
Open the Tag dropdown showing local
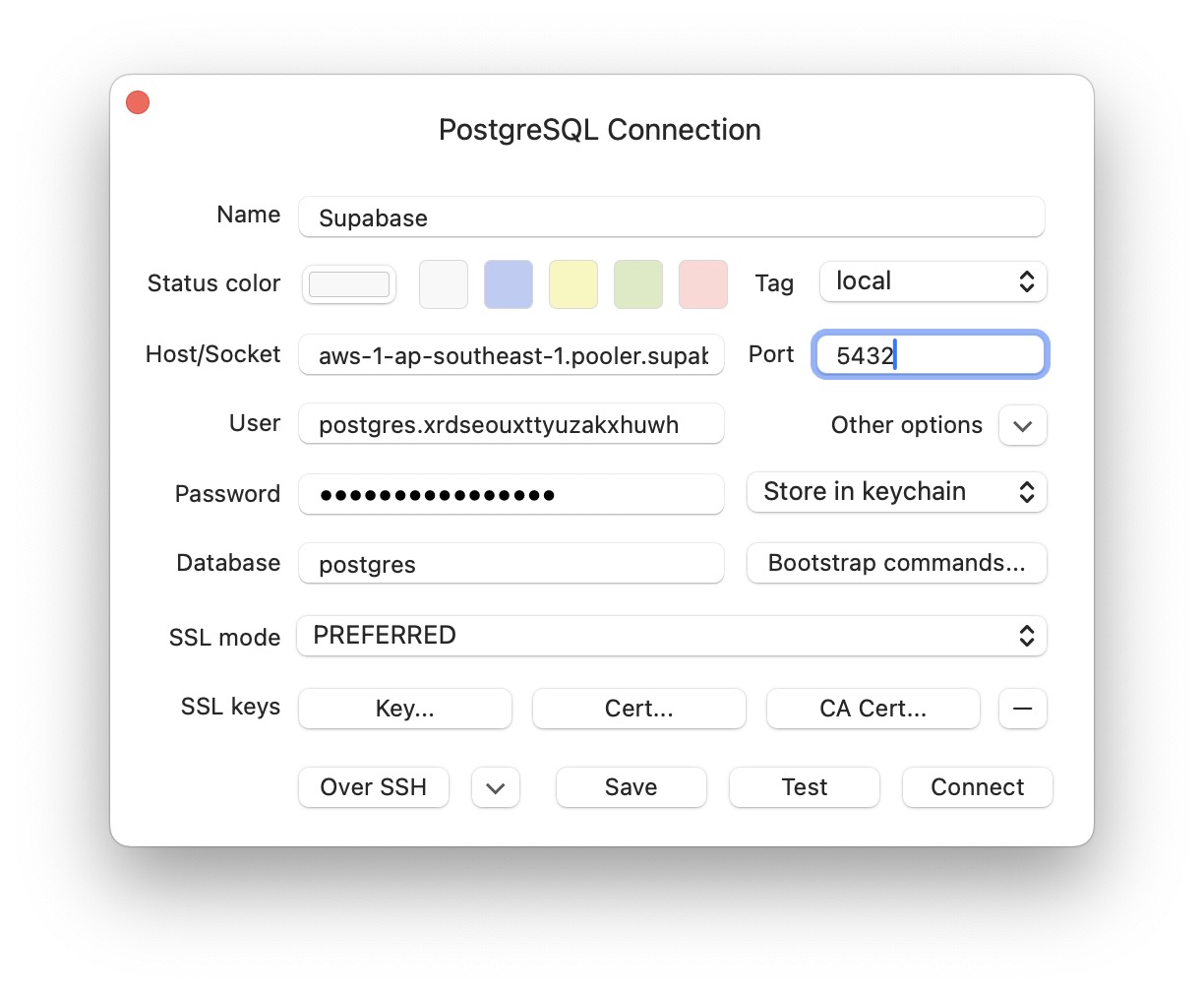(x=932, y=281)
